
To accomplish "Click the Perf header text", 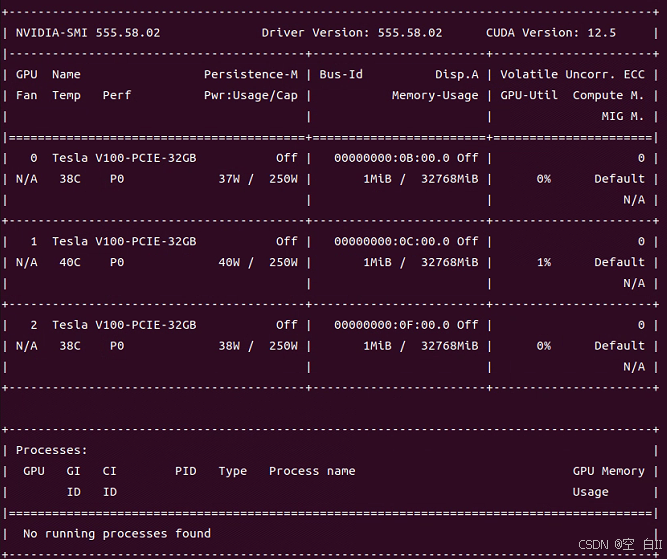I will 117,95.
